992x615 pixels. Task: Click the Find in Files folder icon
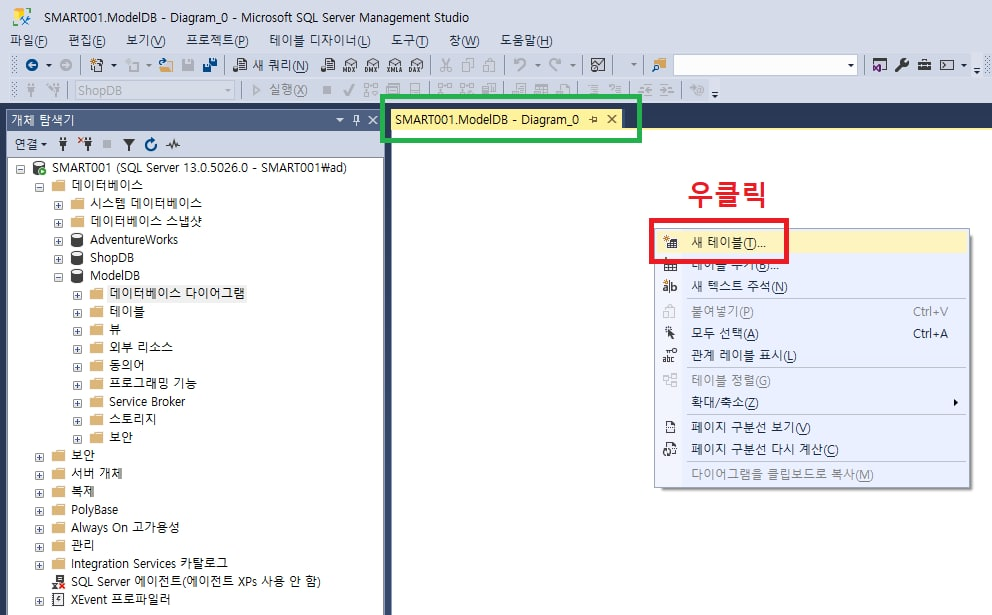(659, 65)
